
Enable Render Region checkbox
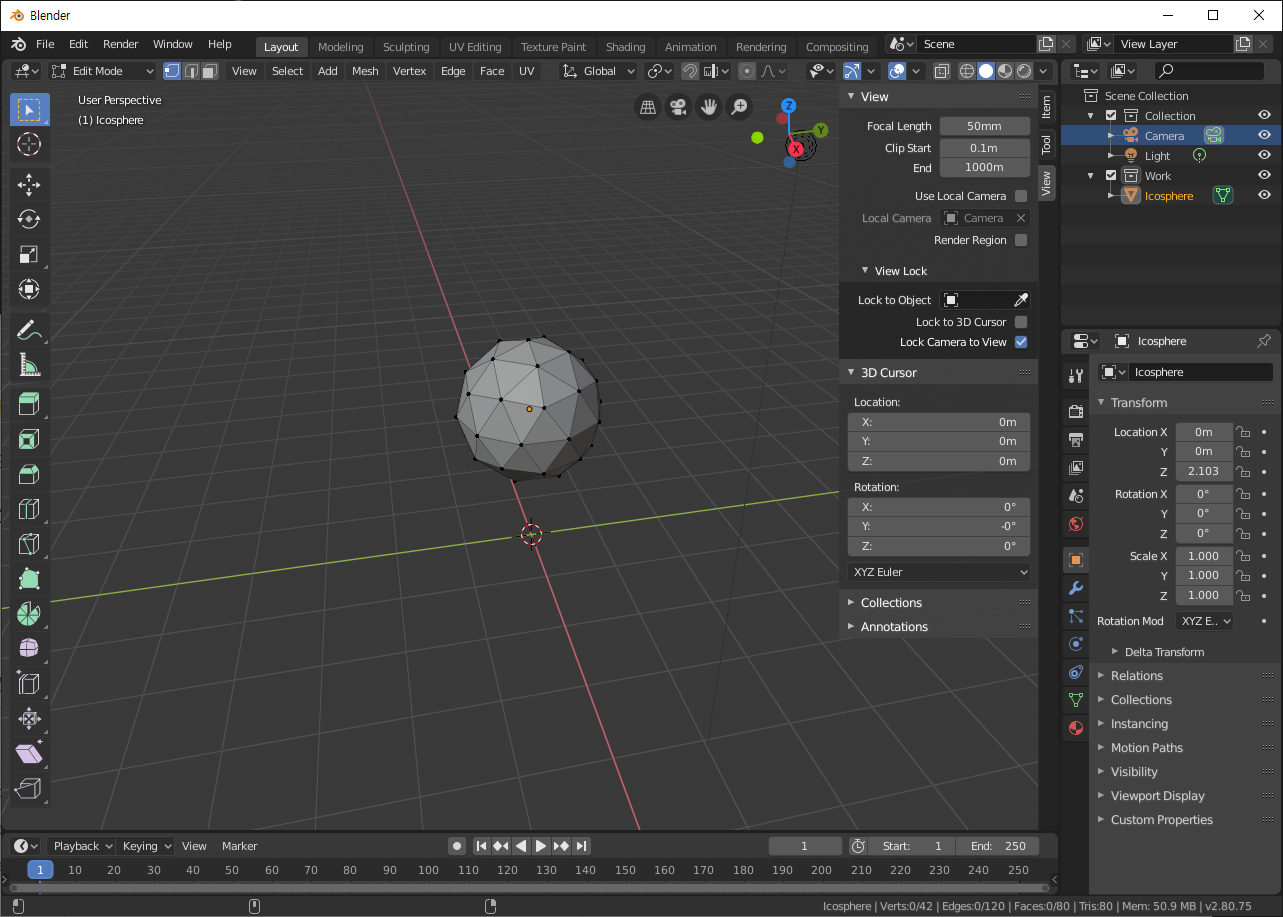1021,240
